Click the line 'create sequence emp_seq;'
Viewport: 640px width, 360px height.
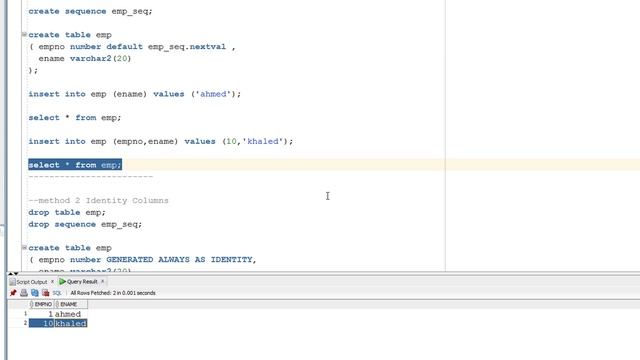(90, 11)
